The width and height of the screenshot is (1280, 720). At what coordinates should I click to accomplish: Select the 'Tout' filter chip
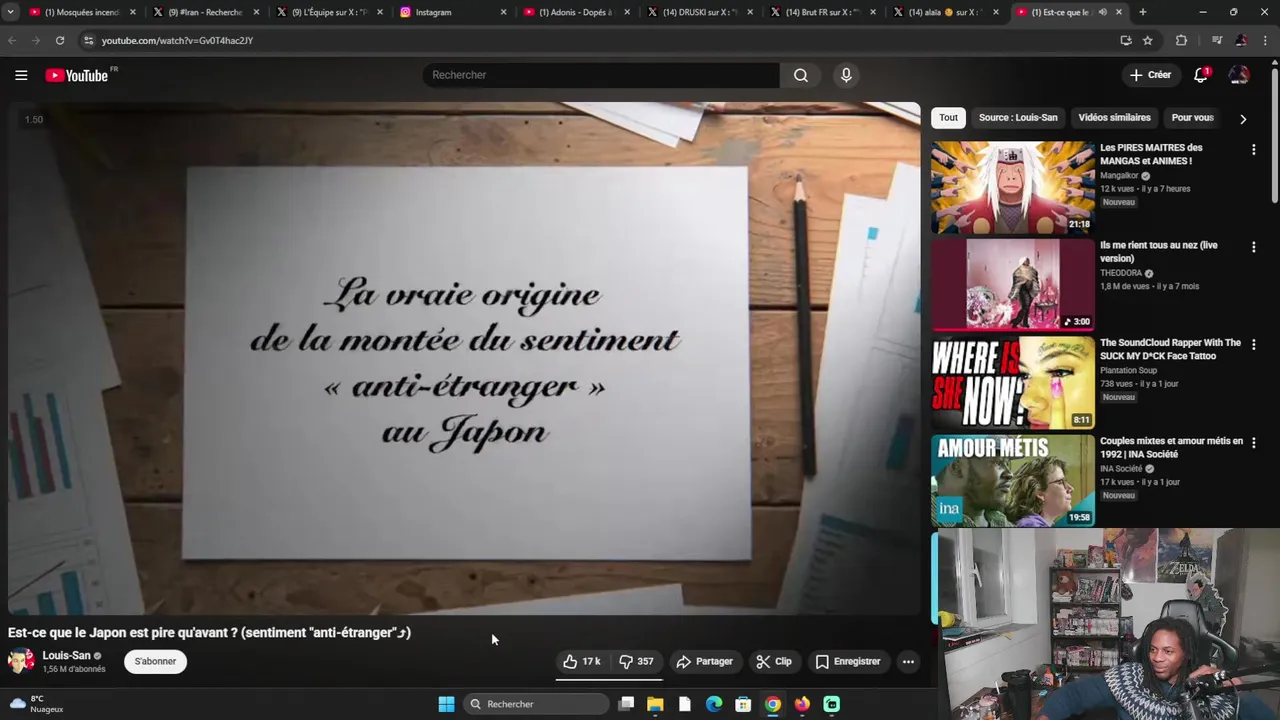point(948,117)
